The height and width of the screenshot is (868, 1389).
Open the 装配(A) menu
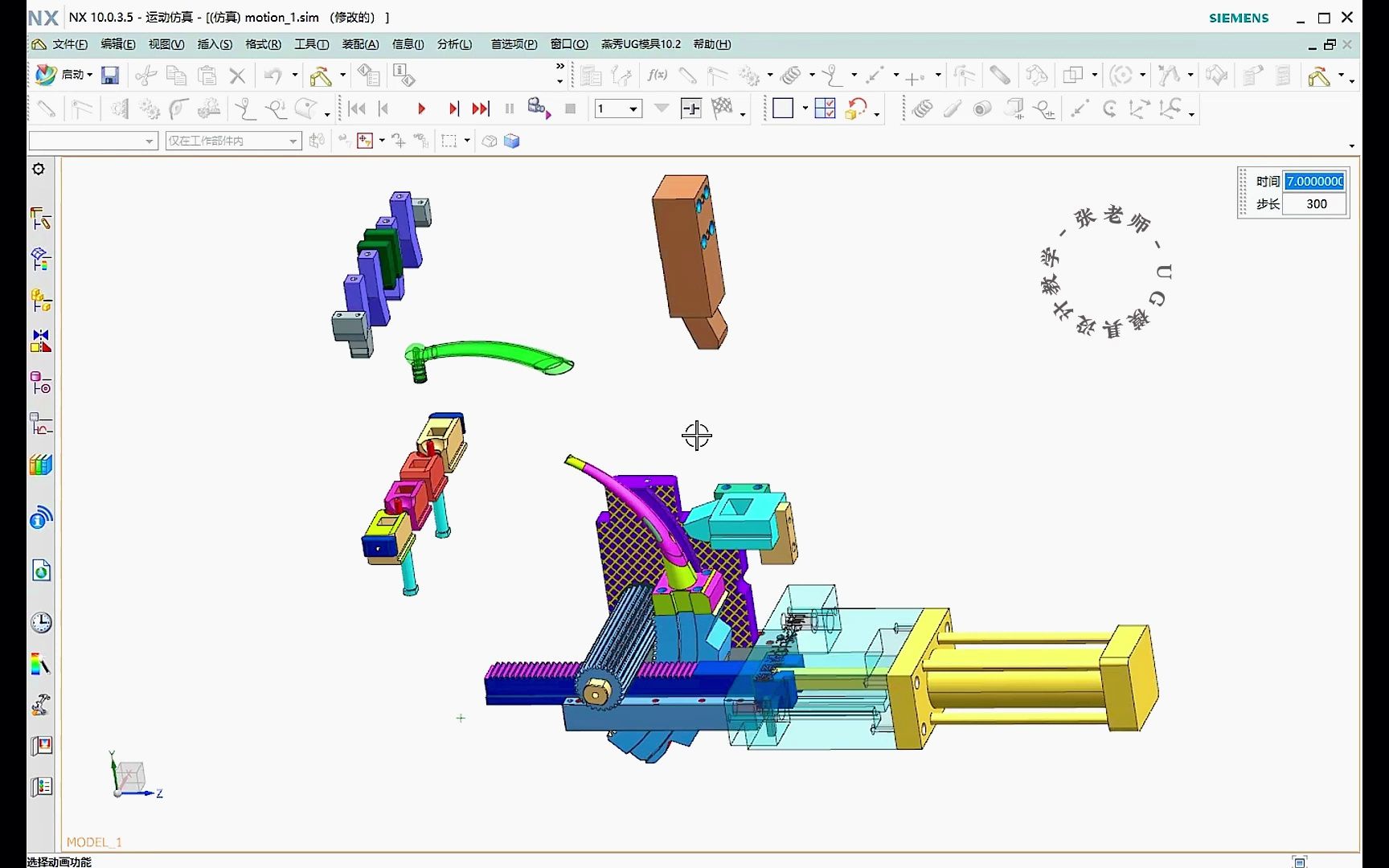[360, 44]
